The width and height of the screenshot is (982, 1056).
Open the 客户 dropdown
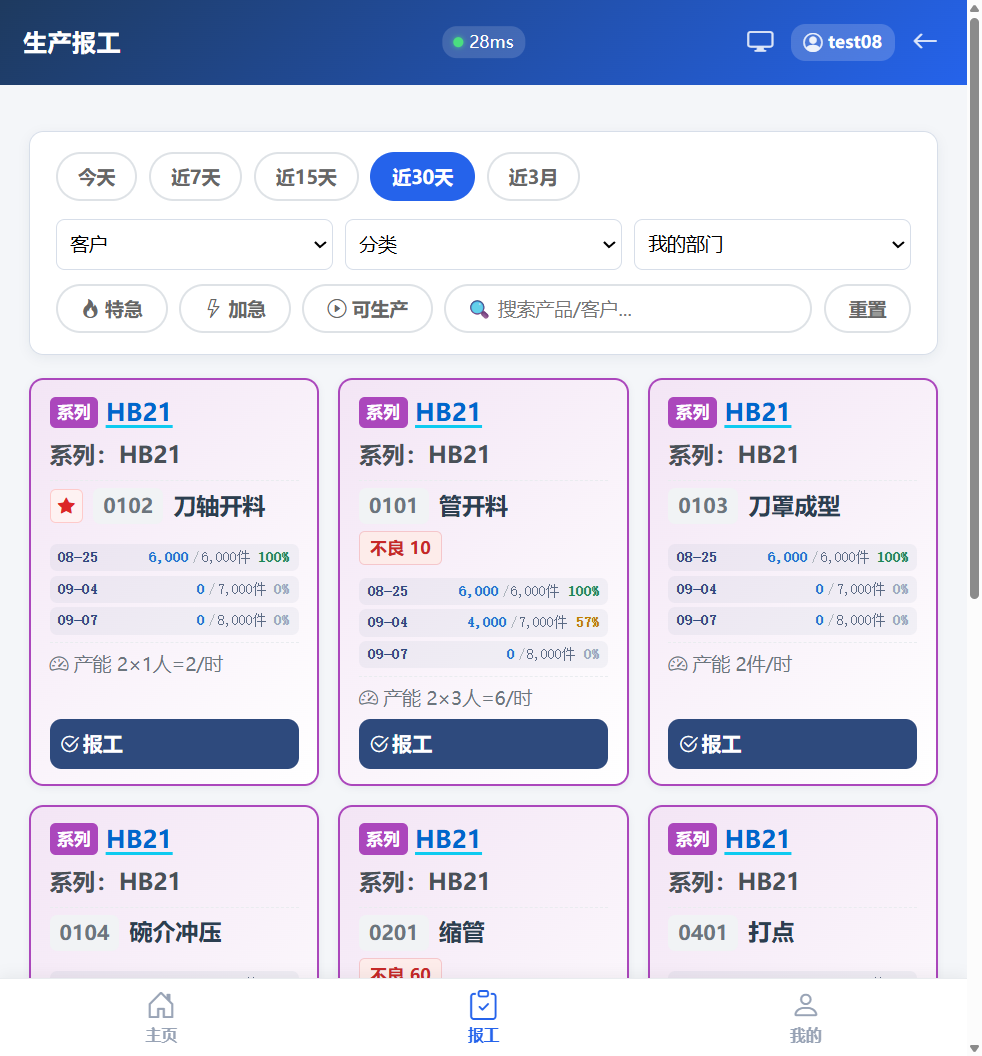point(194,244)
